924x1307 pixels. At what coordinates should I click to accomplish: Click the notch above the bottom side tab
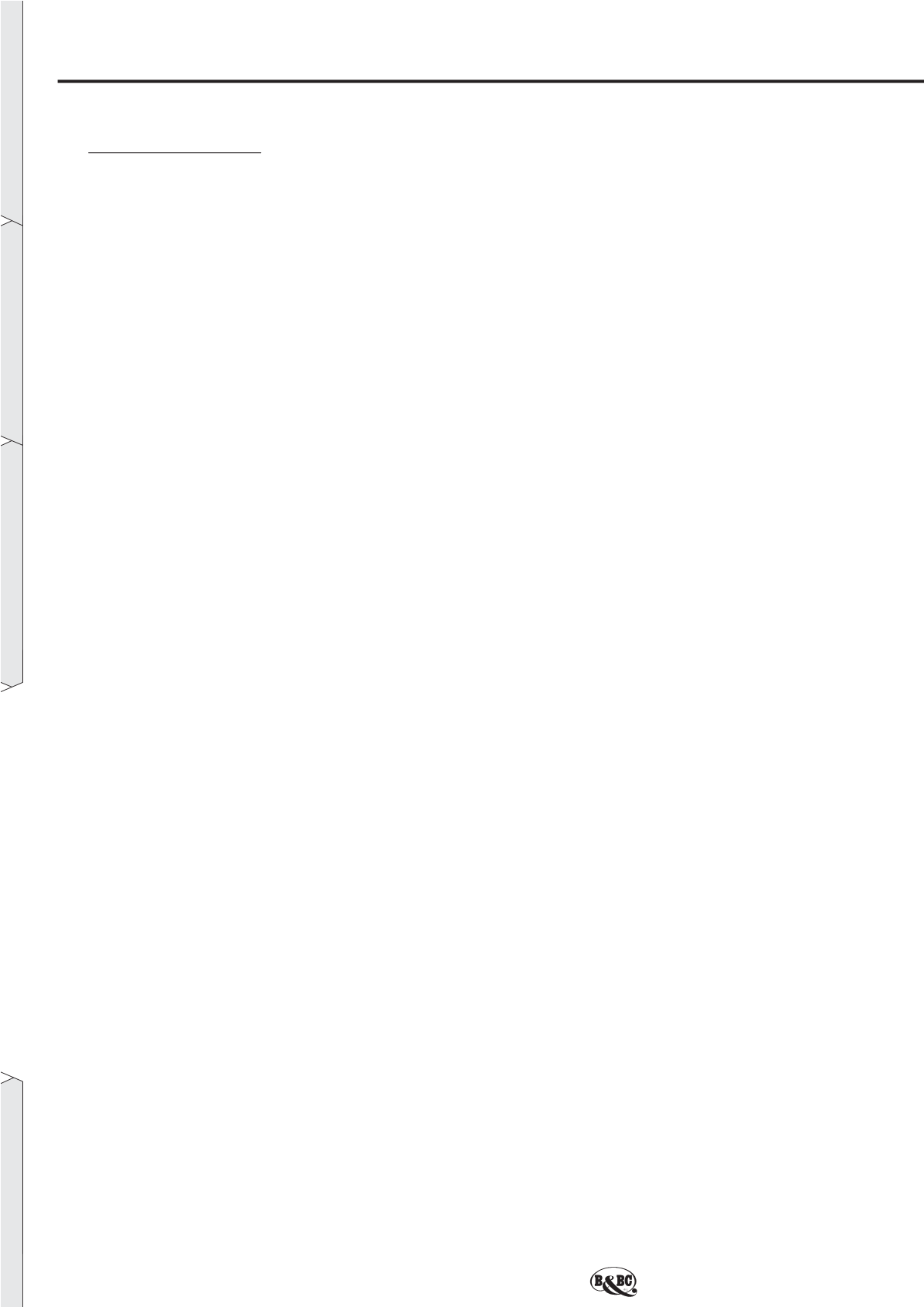[12, 1078]
